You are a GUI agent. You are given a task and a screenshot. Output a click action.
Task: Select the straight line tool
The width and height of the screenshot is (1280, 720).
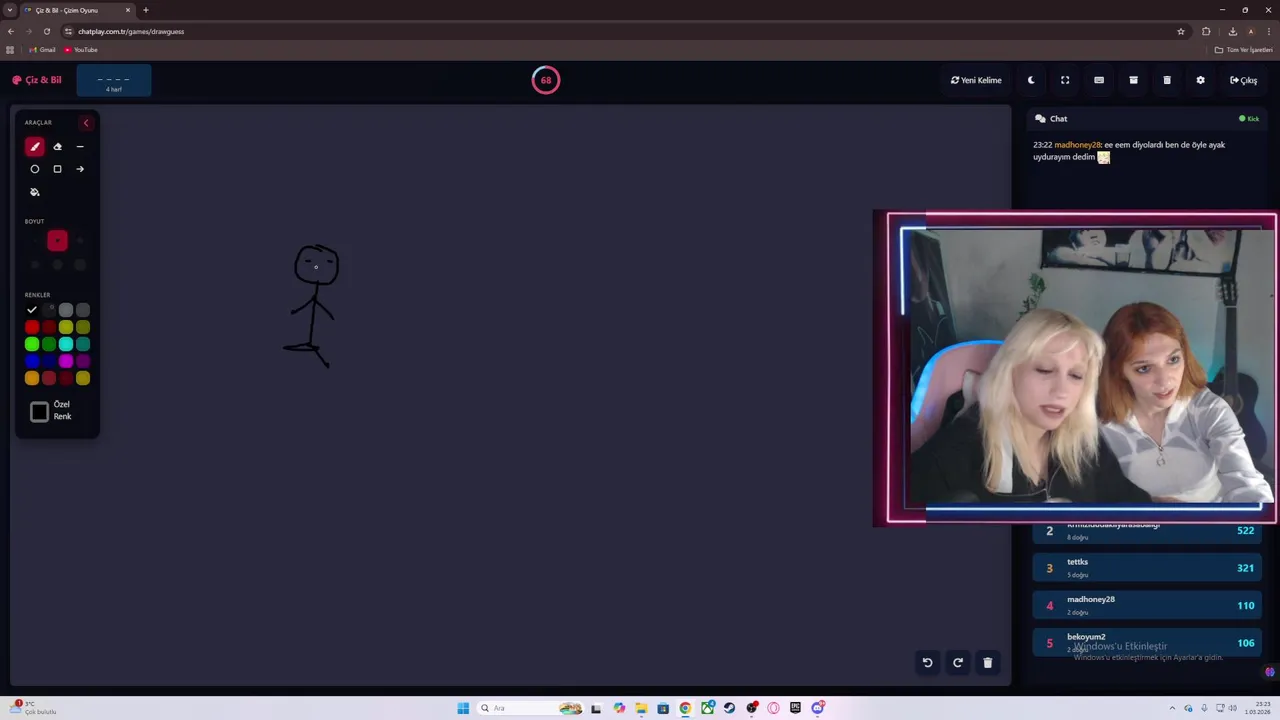click(x=80, y=147)
